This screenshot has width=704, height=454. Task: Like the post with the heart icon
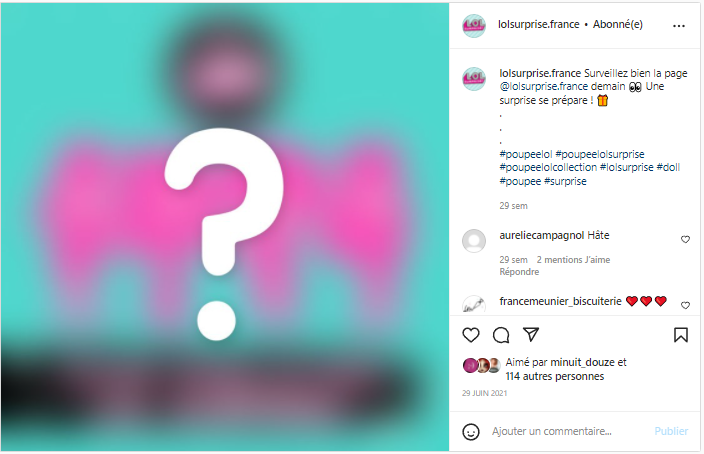pyautogui.click(x=471, y=335)
